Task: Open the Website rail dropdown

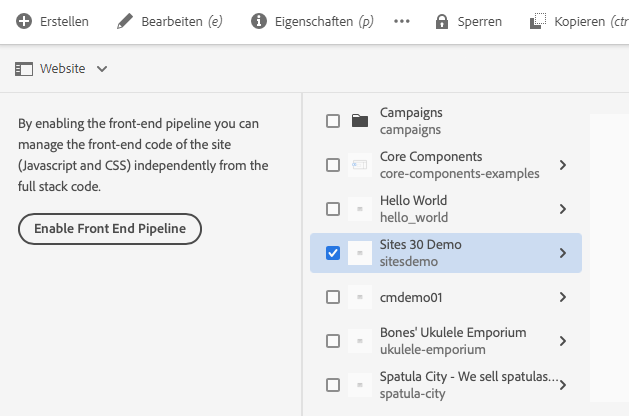Action: 102,69
